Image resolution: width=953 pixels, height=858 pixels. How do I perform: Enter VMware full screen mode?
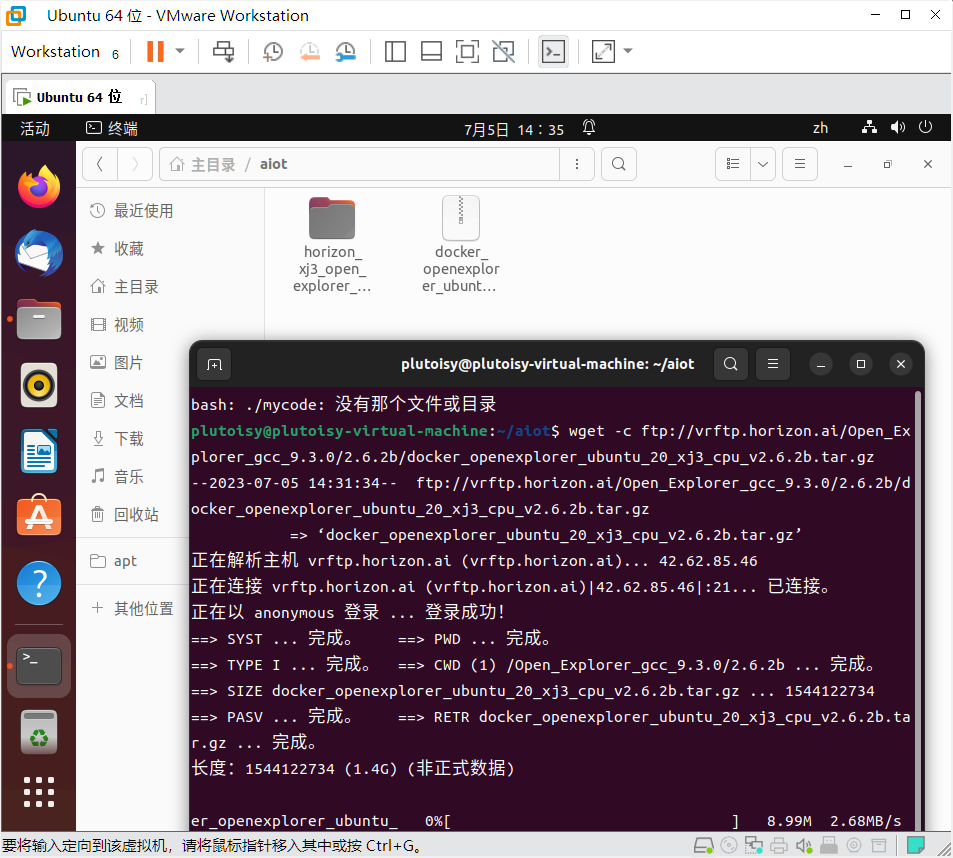pyautogui.click(x=467, y=52)
